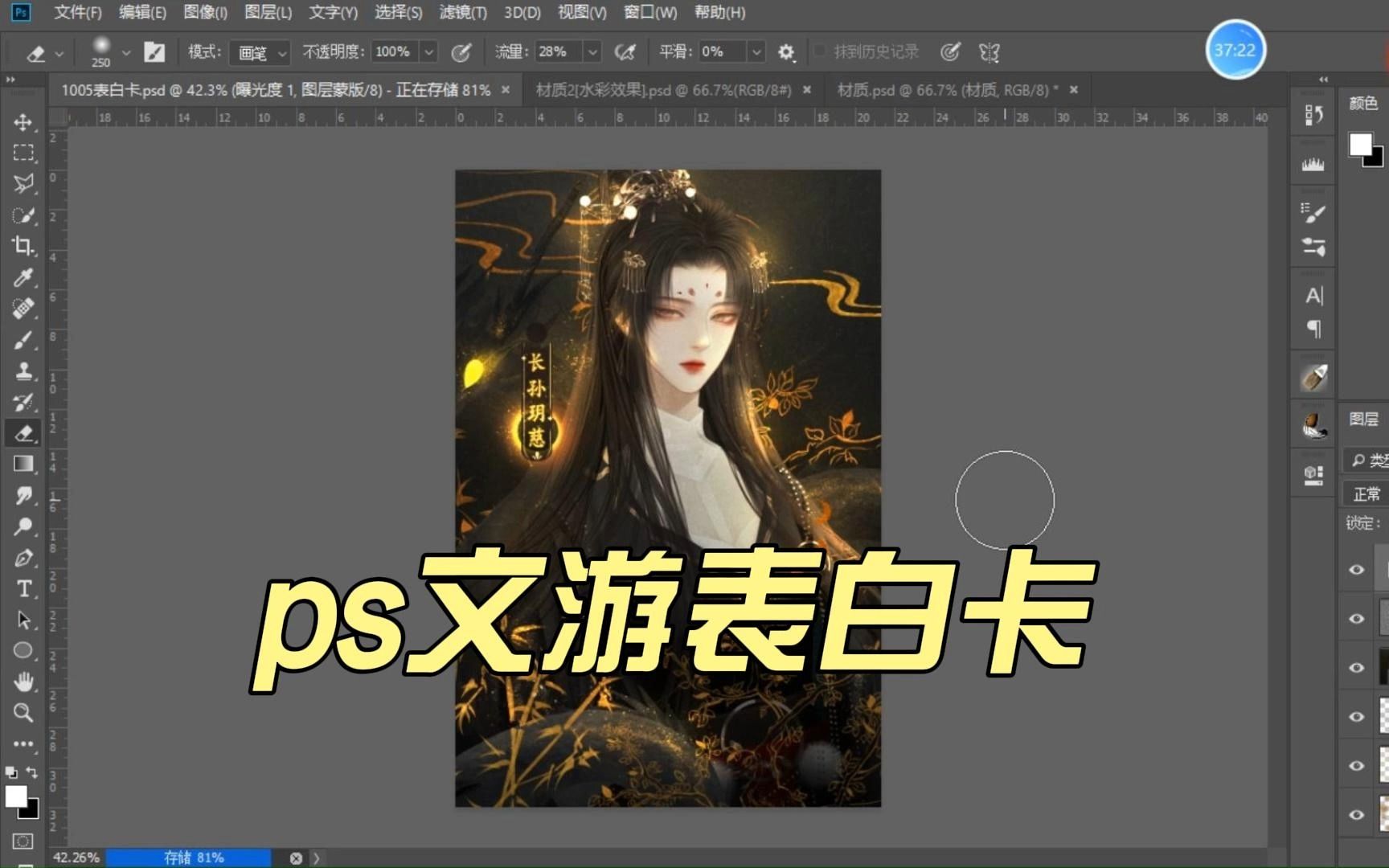
Task: Select the Dodge tool
Action: coord(23,526)
